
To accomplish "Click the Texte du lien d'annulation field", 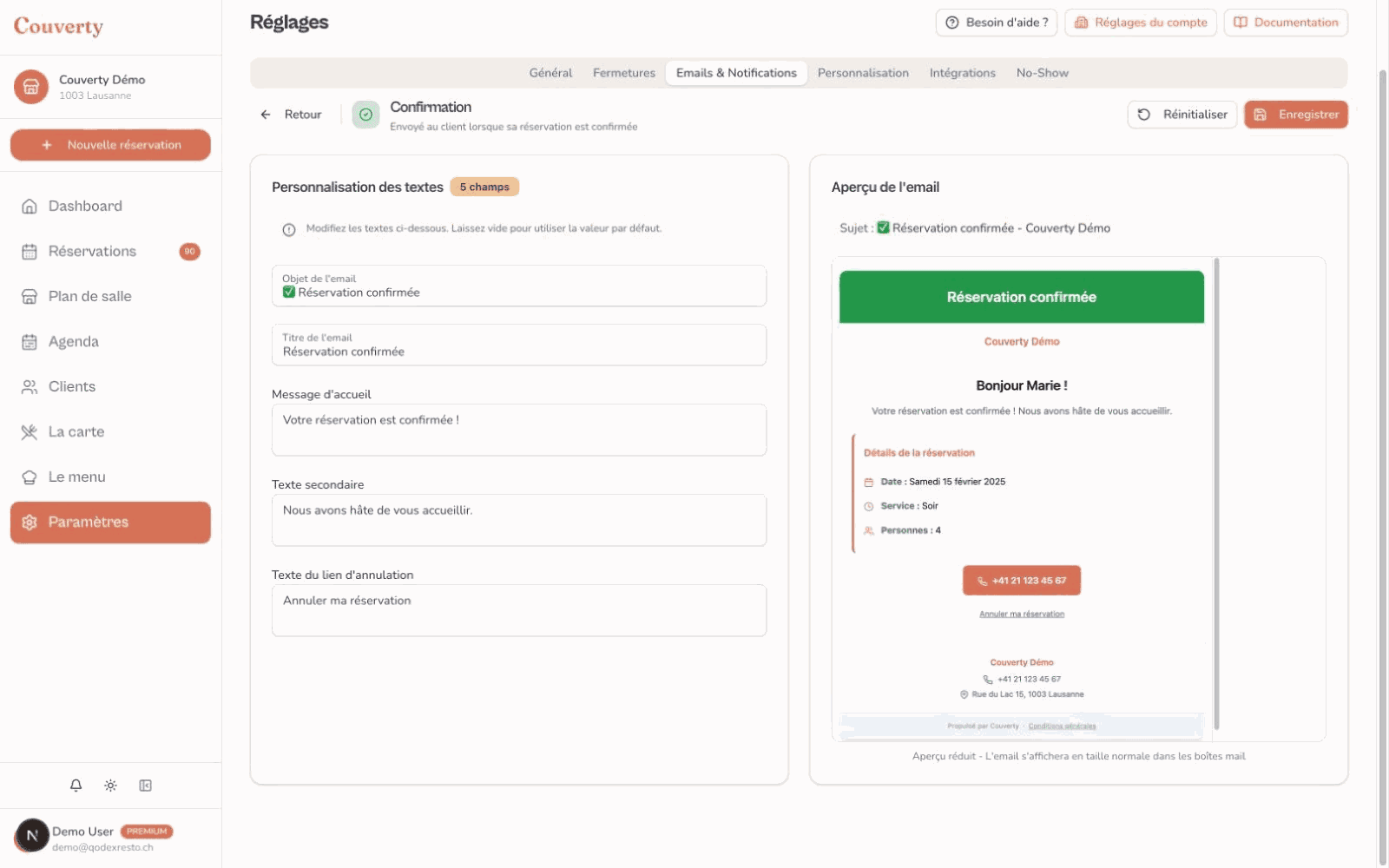I will pyautogui.click(x=519, y=610).
